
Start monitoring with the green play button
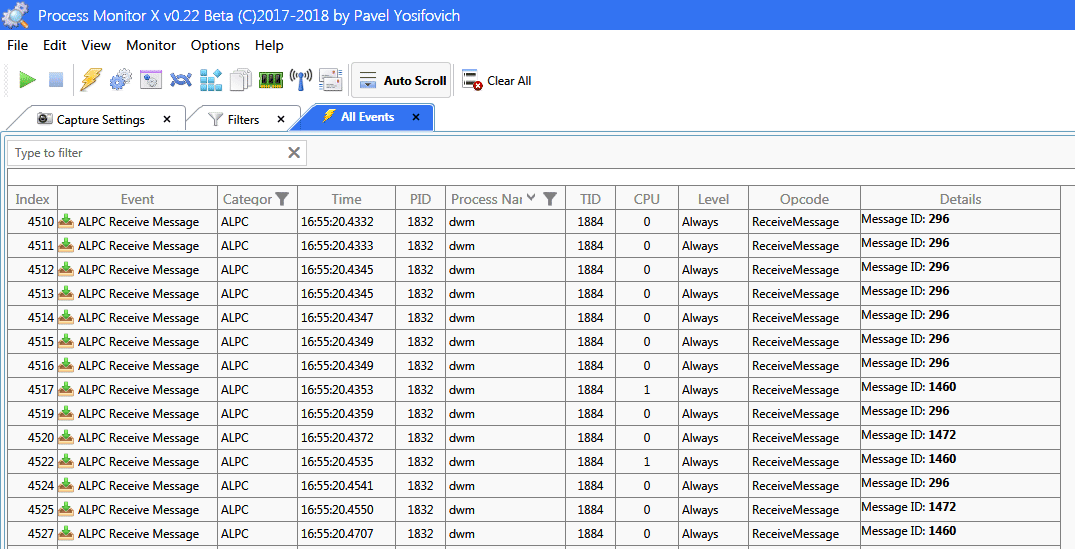pos(27,80)
